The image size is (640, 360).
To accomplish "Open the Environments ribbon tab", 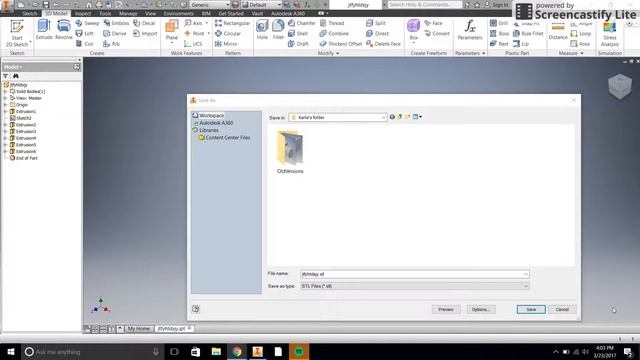I will (x=178, y=13).
